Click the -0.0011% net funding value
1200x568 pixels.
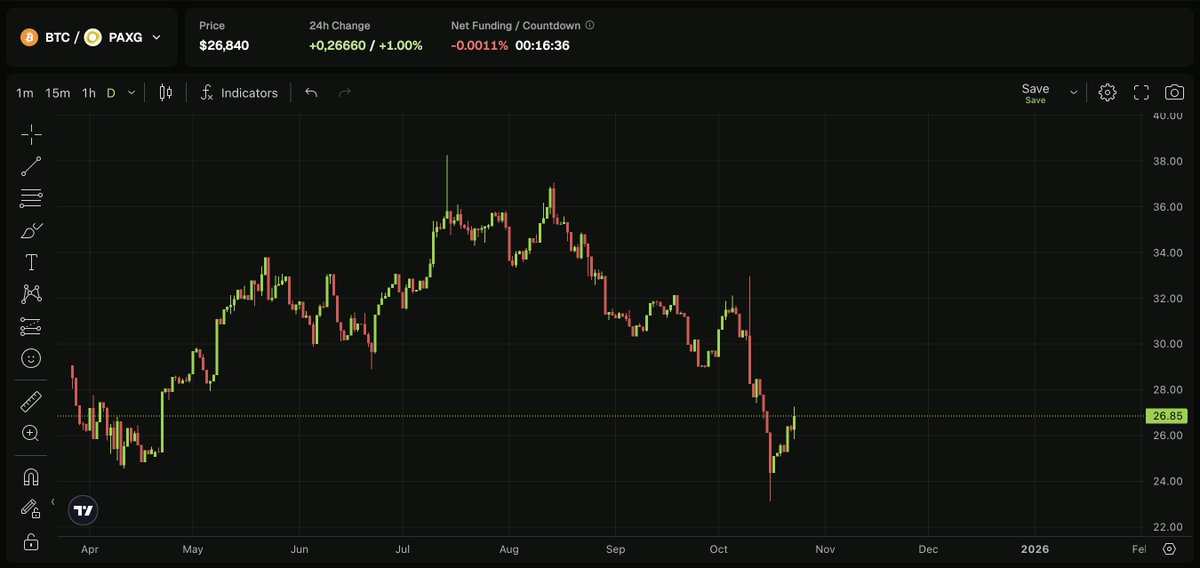(x=479, y=45)
